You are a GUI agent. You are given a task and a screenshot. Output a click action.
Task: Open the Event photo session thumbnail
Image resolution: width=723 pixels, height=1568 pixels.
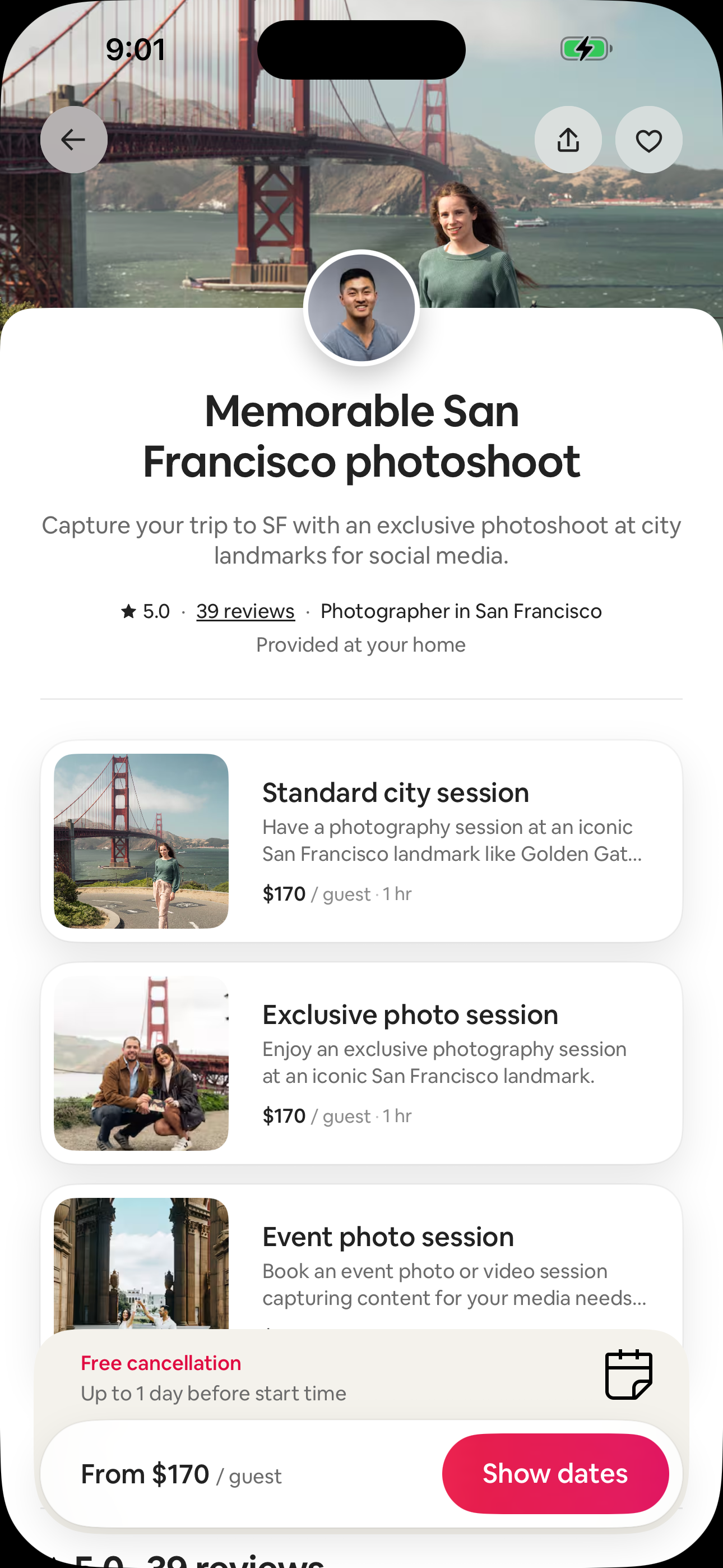pyautogui.click(x=141, y=1263)
